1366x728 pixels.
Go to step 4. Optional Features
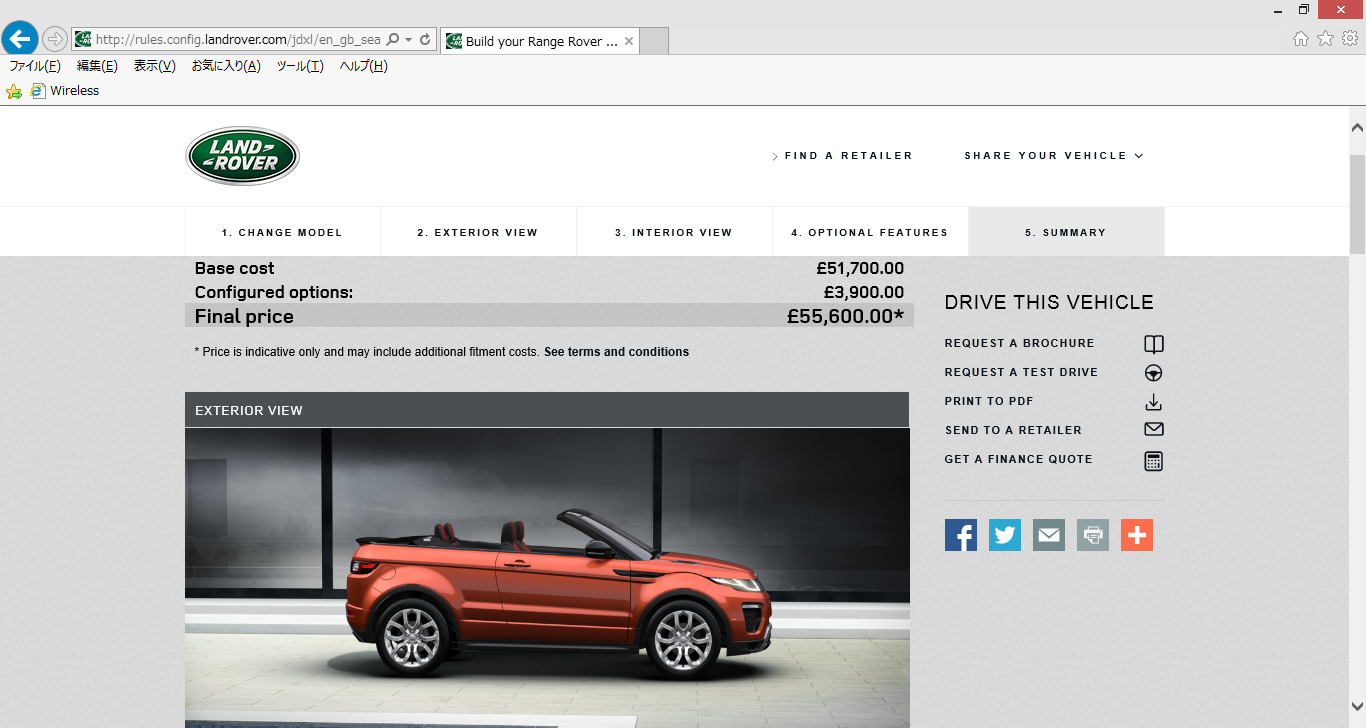pos(870,232)
